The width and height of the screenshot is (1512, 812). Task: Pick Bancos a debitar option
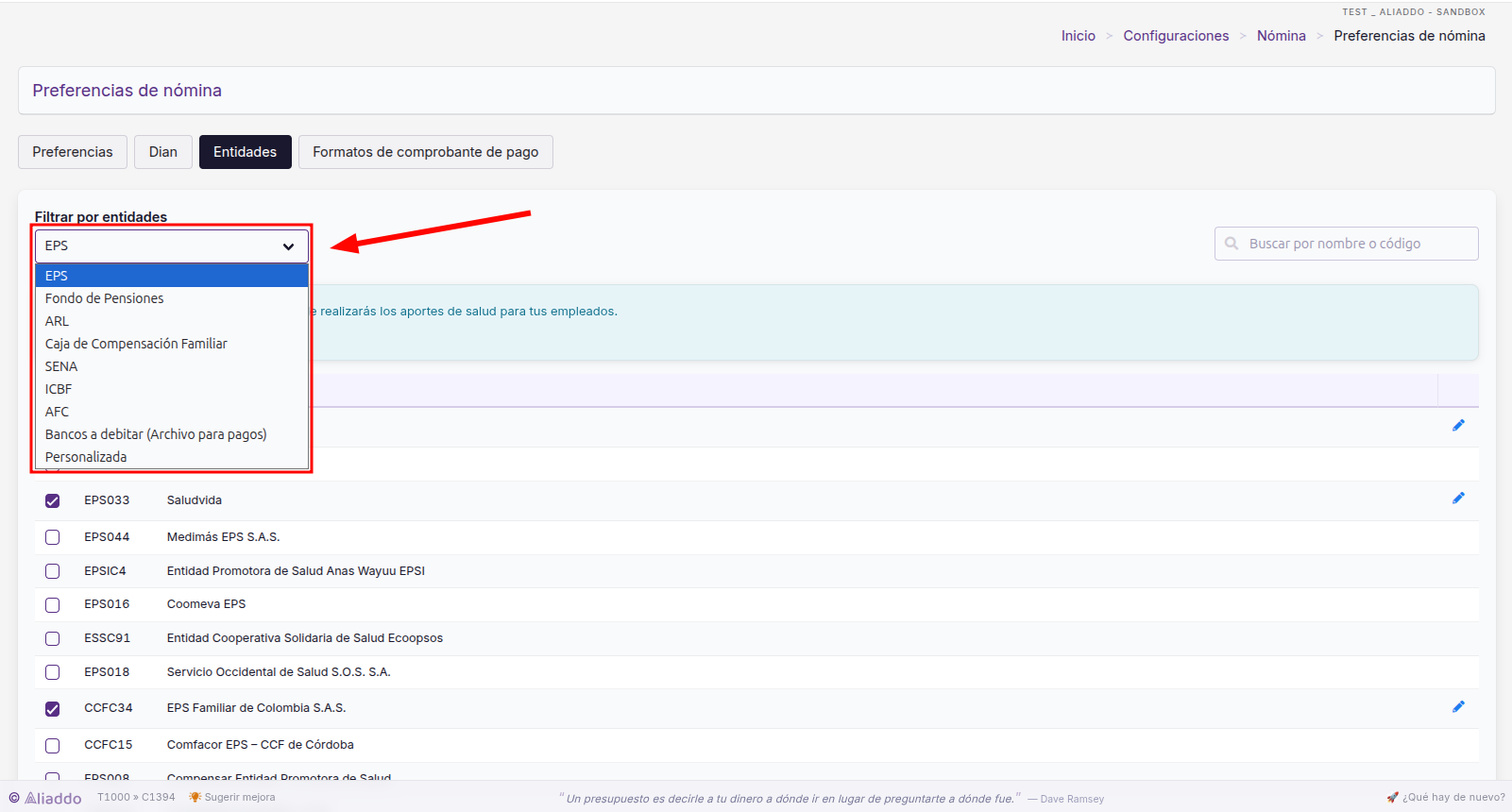[172, 434]
